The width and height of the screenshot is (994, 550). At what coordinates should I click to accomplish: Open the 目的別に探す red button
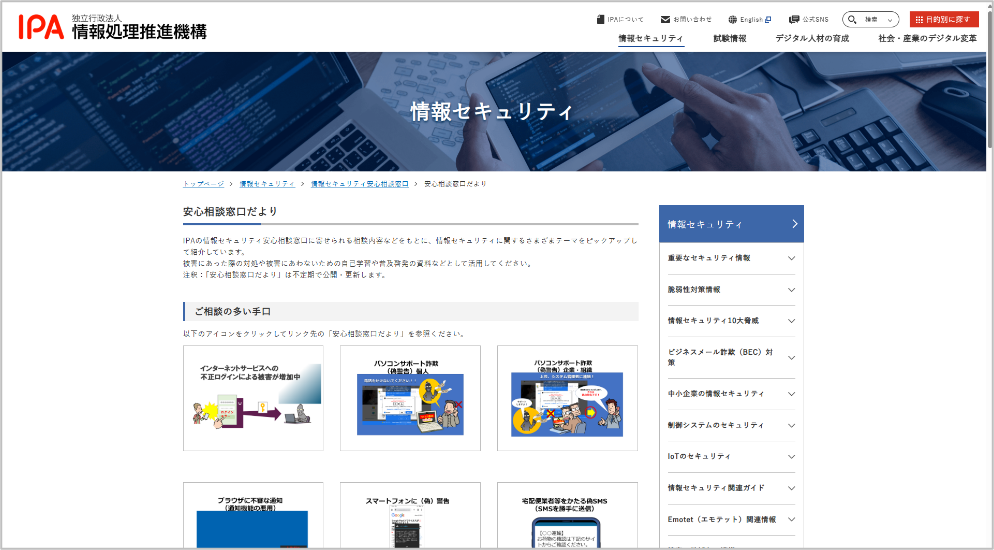pos(944,20)
